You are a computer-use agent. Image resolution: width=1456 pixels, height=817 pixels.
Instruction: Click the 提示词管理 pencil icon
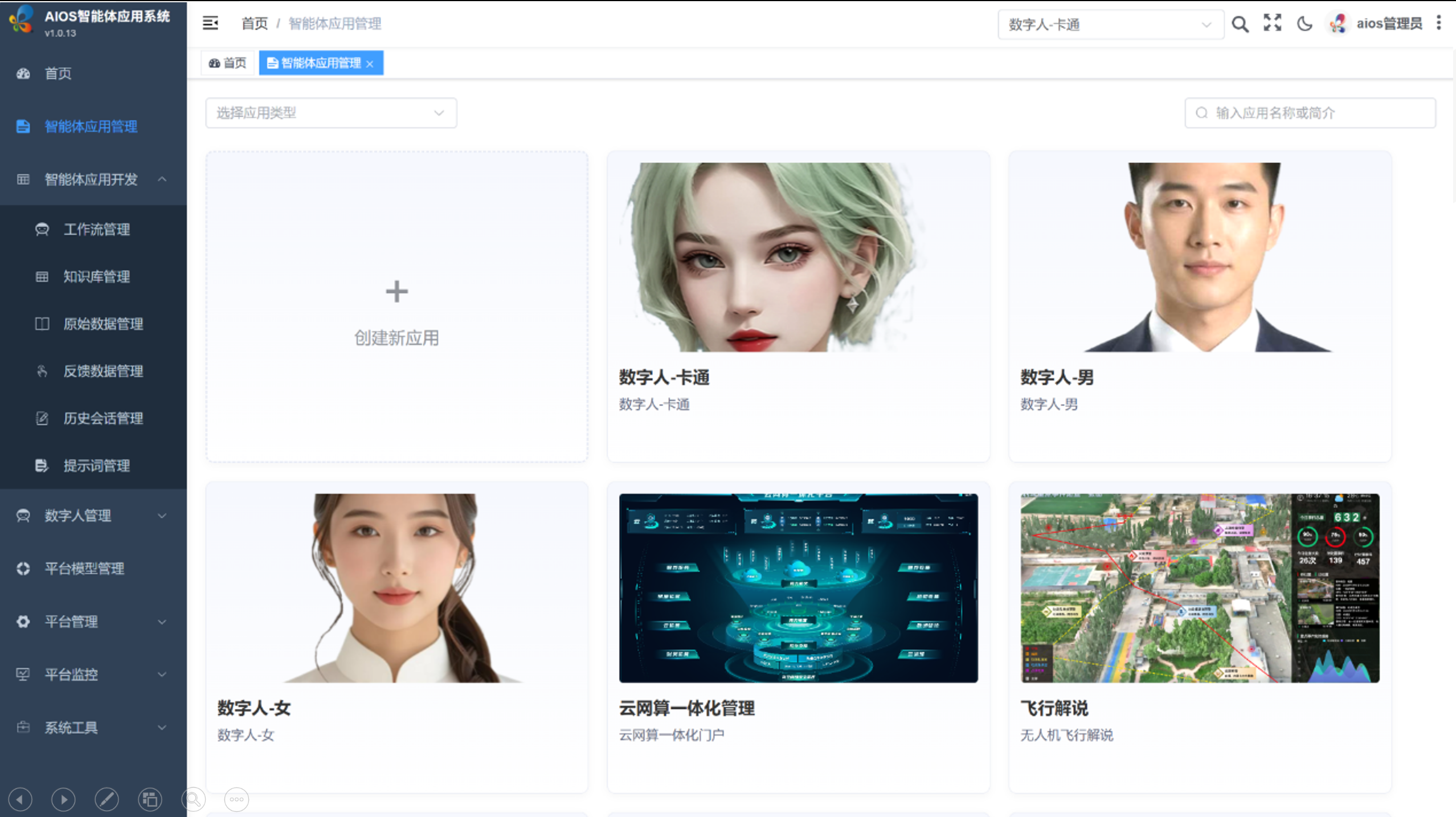[x=42, y=465]
